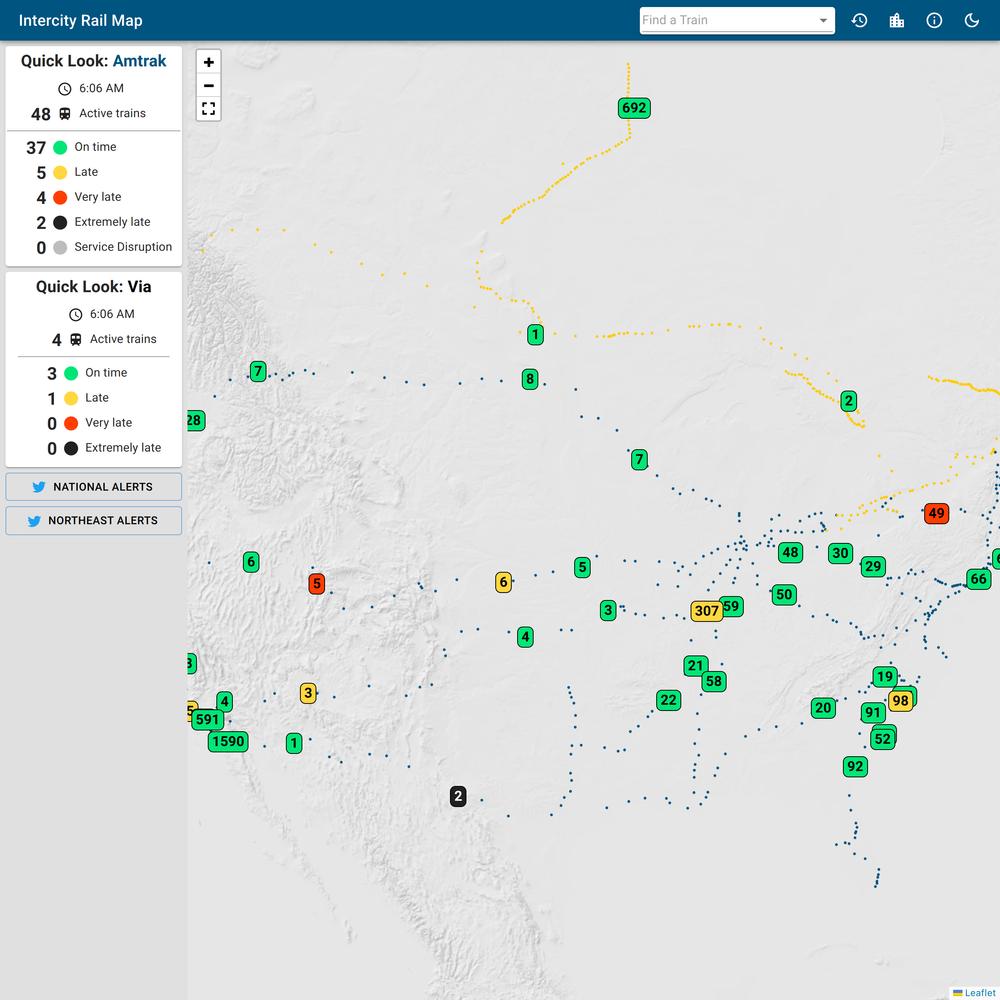
Task: Select train marker 29
Action: coord(873,566)
